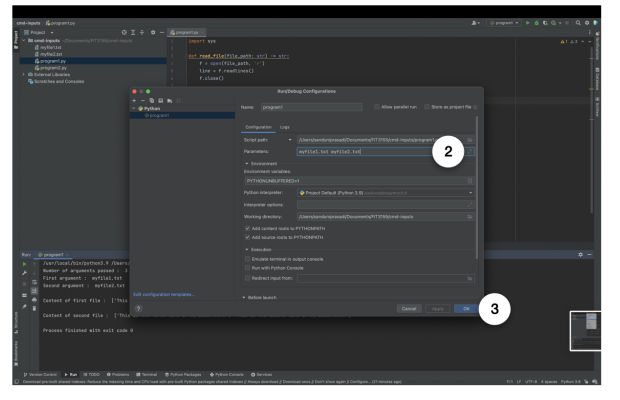Browse for the working directory folder
The image size is (620, 400).
point(470,217)
